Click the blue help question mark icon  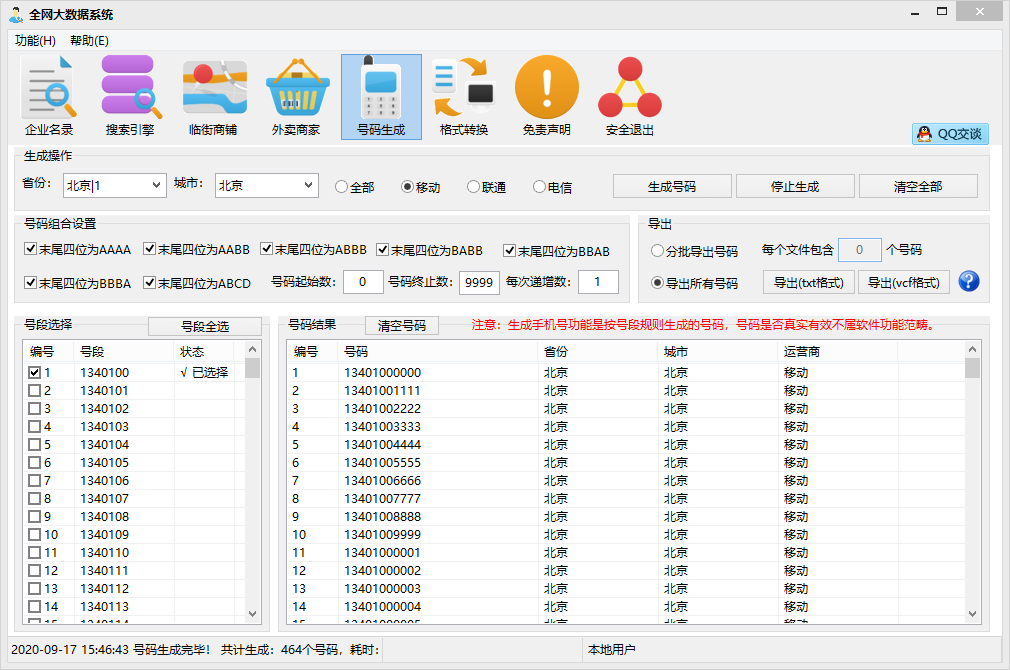[968, 281]
